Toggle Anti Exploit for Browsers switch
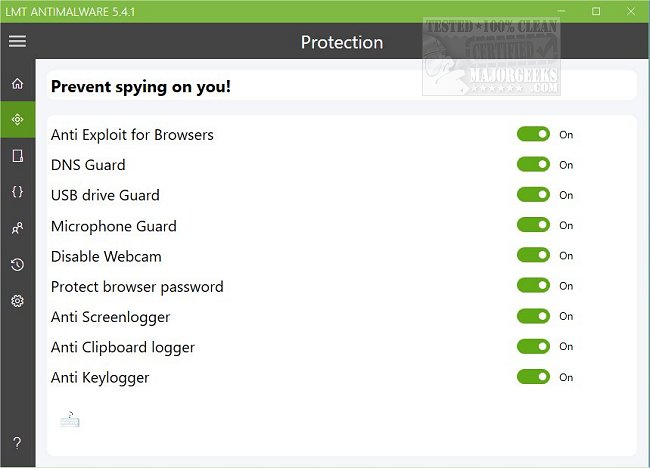The width and height of the screenshot is (650, 468). coord(533,134)
